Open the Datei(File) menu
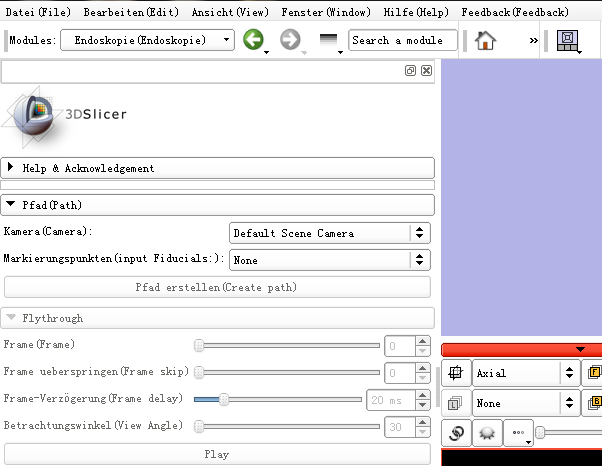 coord(36,12)
